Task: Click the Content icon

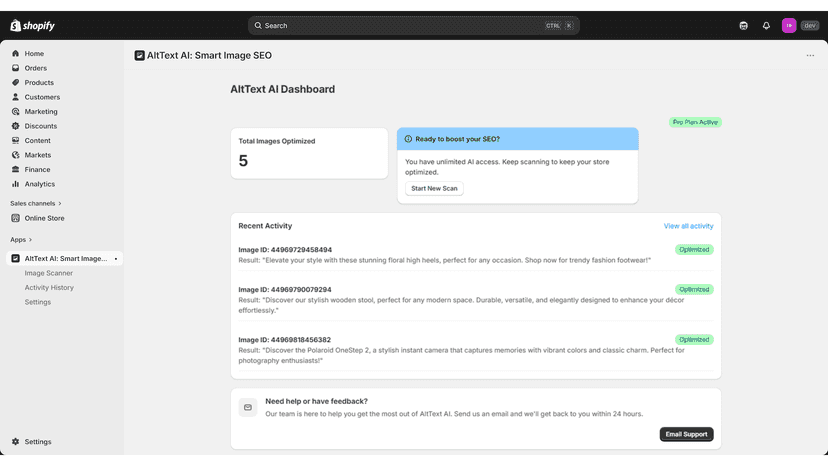Action: point(15,141)
